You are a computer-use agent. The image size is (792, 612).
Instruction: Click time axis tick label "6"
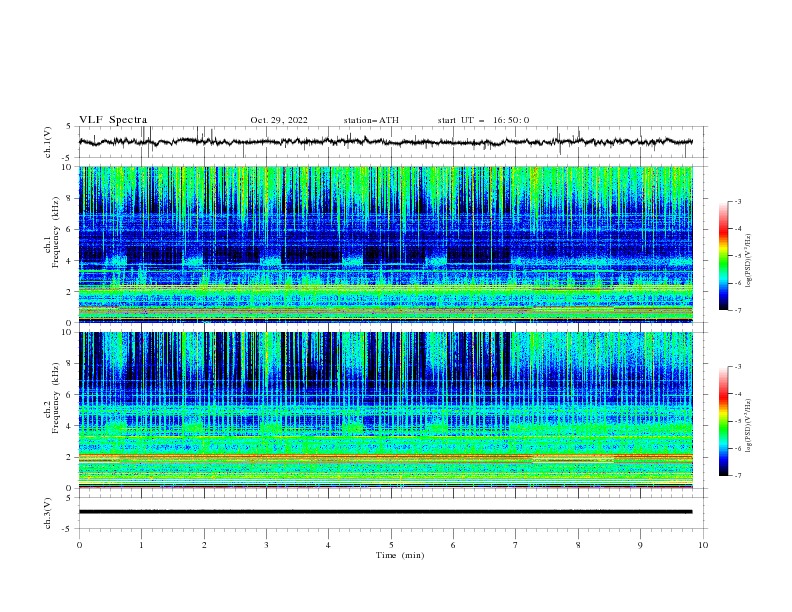[x=453, y=545]
